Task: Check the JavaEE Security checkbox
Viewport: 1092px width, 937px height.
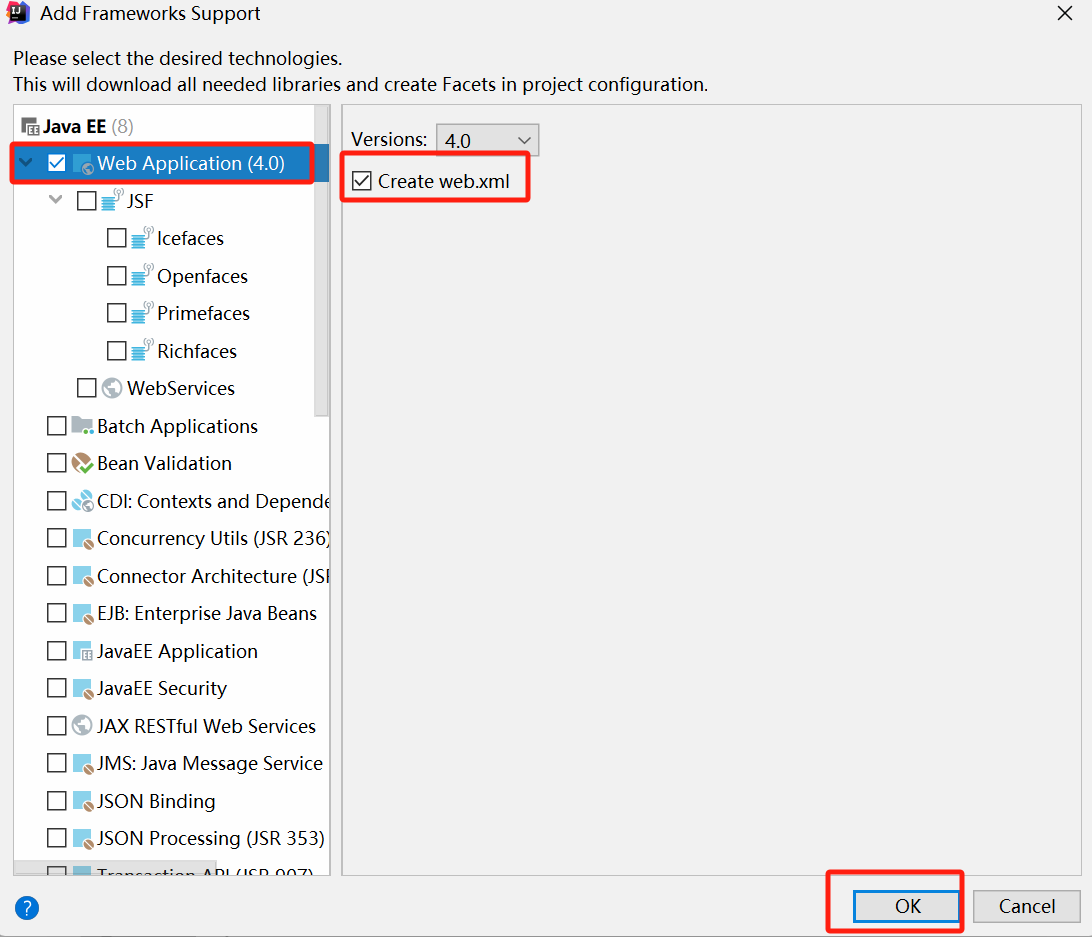Action: click(56, 688)
